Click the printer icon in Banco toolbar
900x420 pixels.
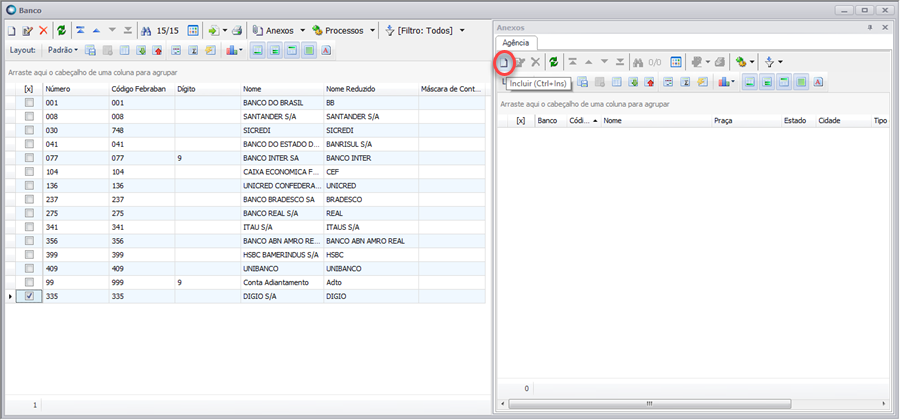point(238,30)
